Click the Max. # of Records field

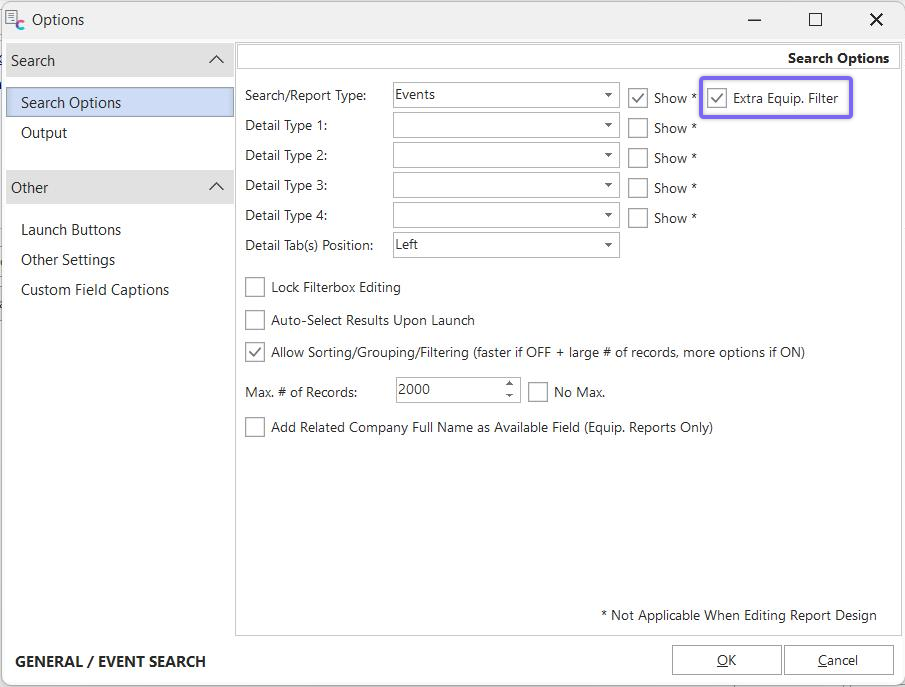point(445,390)
